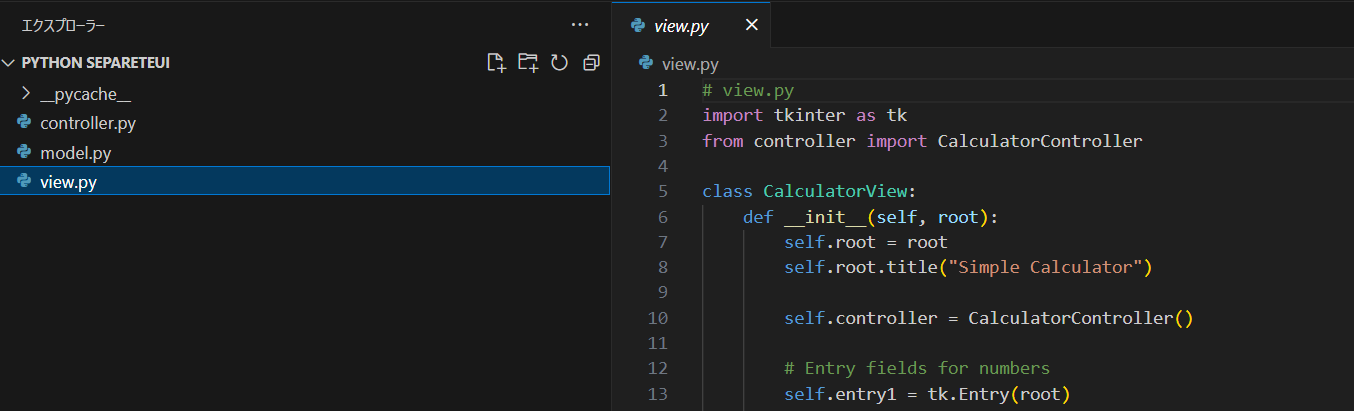Click the Python icon in the breadcrumb
This screenshot has height=411, width=1354.
pos(646,65)
